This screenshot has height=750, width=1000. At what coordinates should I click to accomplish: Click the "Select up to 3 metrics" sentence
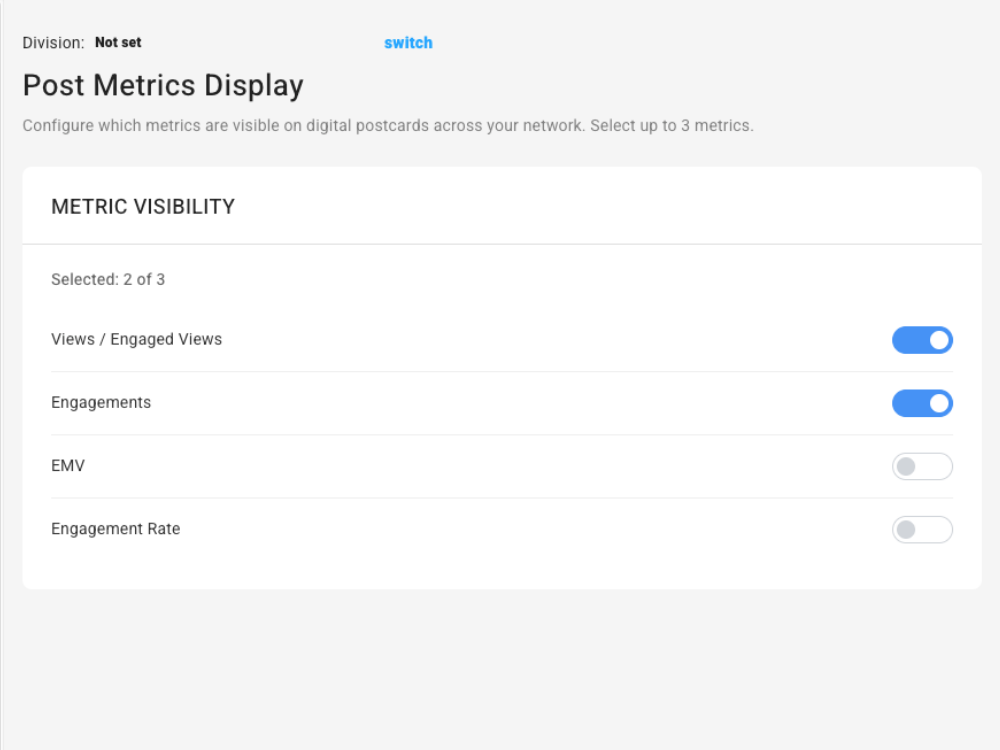(x=671, y=127)
